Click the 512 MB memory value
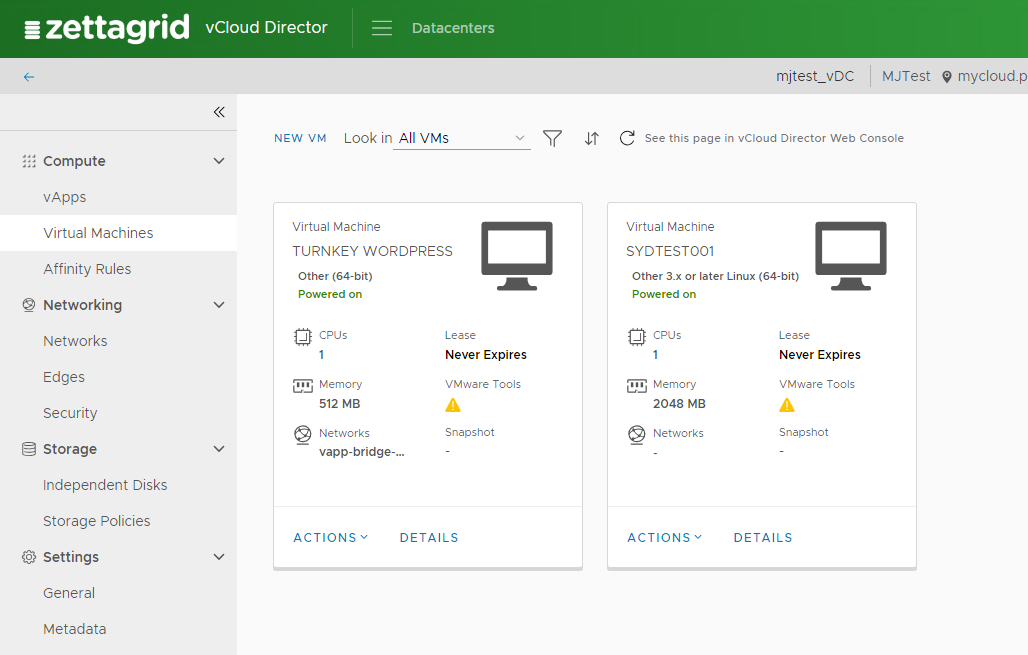This screenshot has width=1028, height=655. pos(340,404)
